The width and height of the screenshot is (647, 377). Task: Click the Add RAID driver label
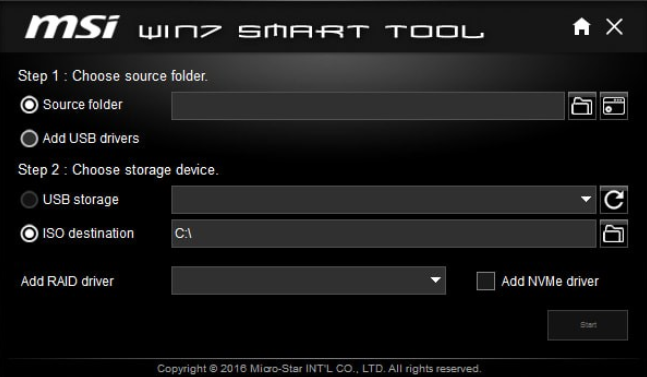coord(67,281)
